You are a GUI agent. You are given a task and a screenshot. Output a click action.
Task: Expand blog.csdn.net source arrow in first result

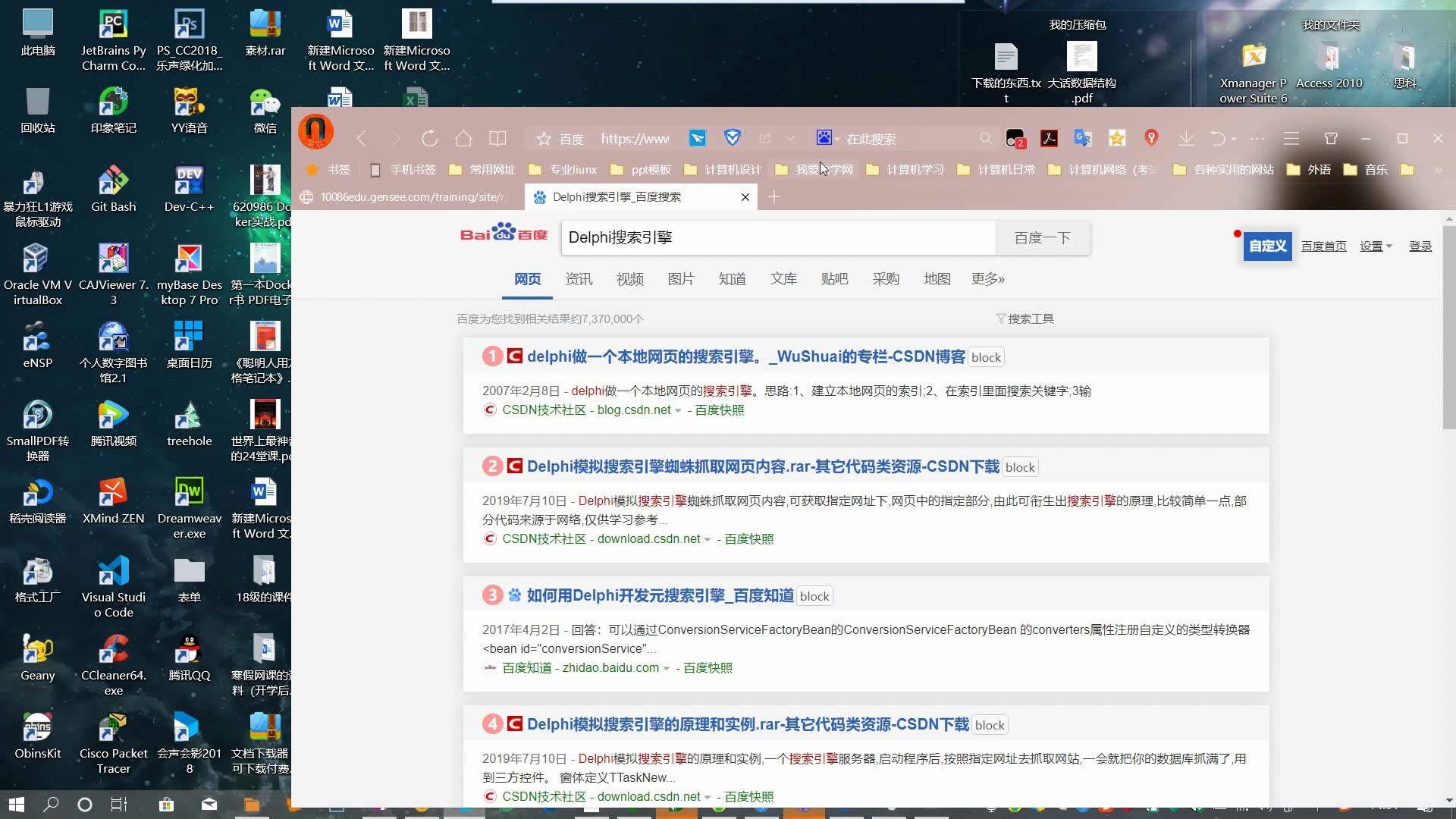(678, 411)
